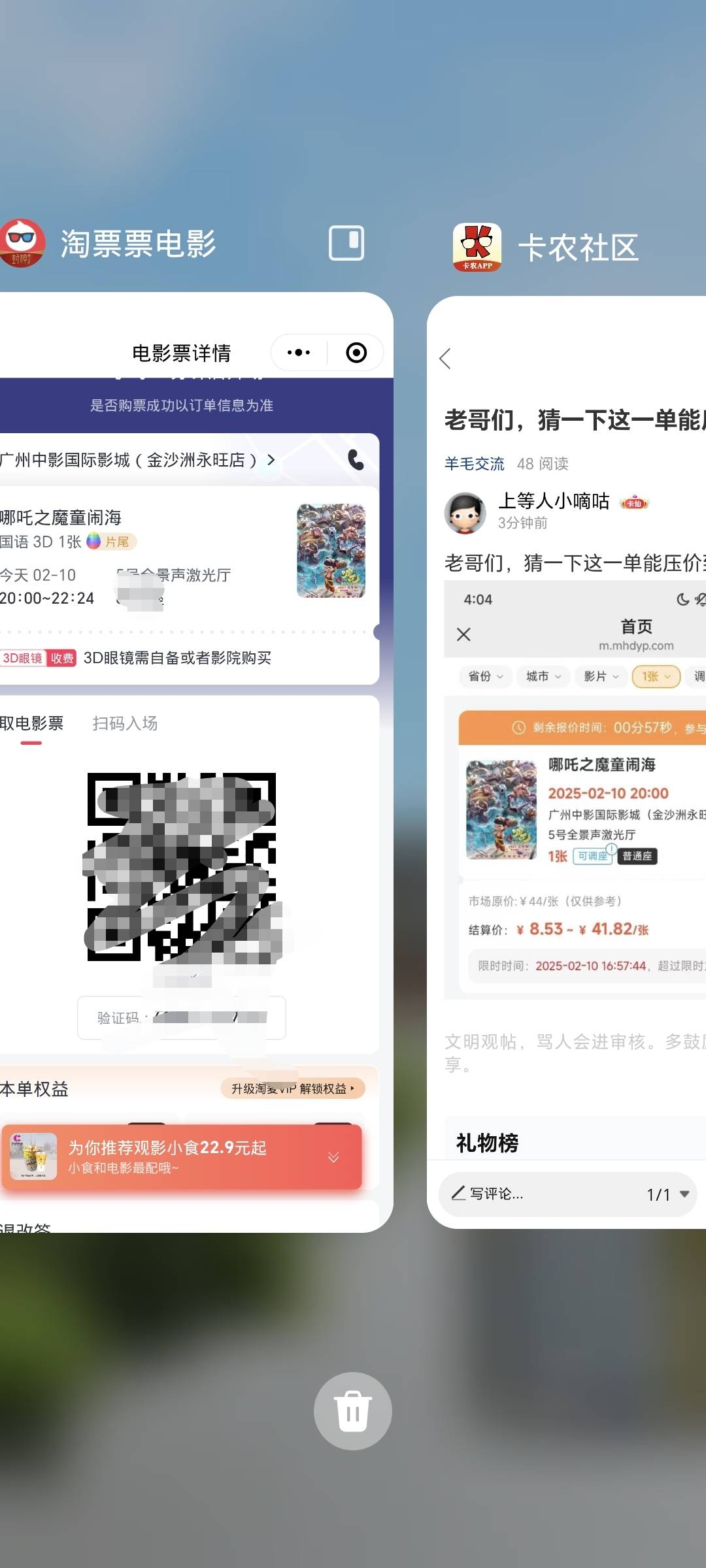Screen dimensions: 706x1568
Task: Tap the 可调座 tag
Action: [592, 856]
